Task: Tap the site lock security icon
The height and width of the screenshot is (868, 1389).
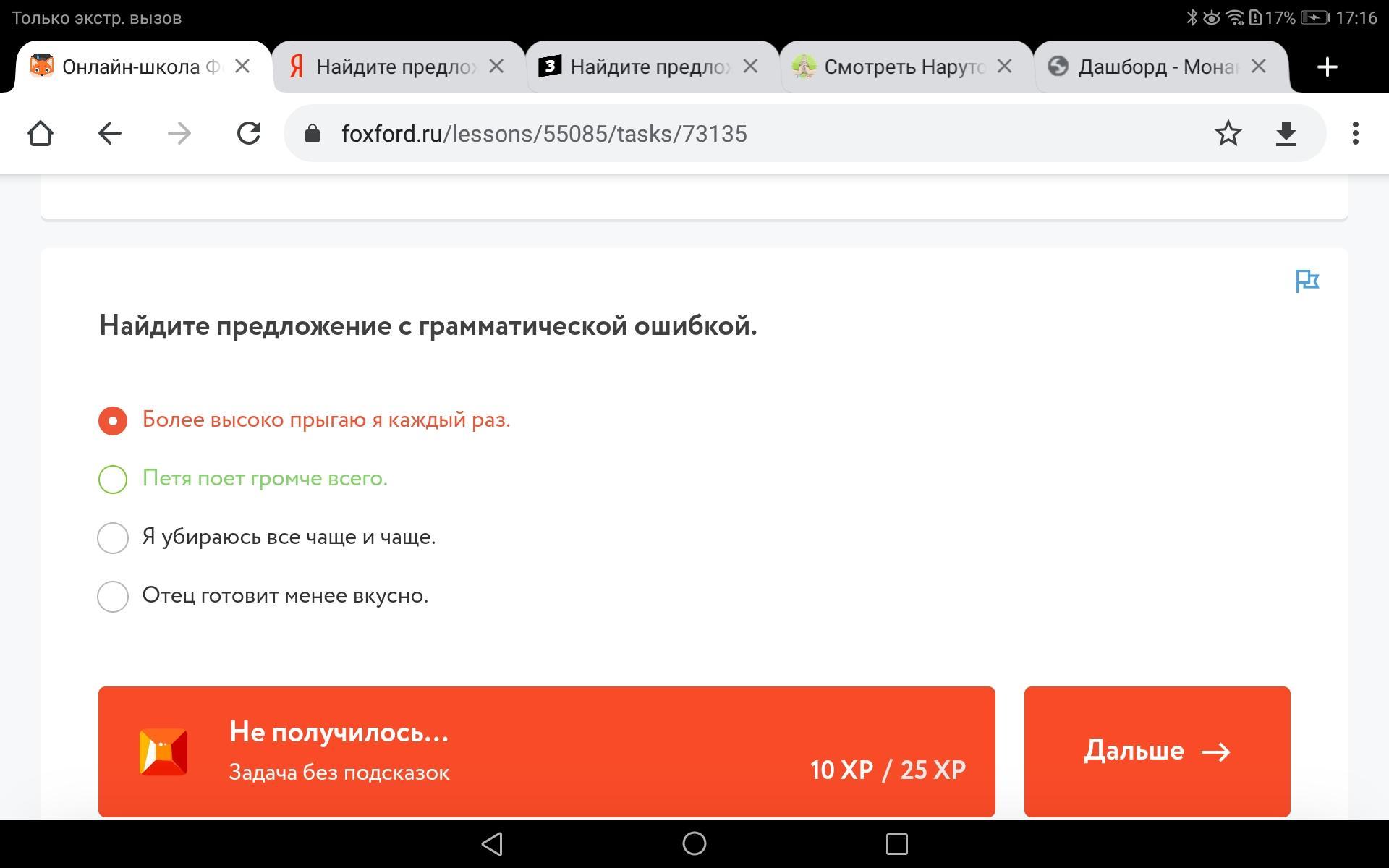Action: (313, 133)
